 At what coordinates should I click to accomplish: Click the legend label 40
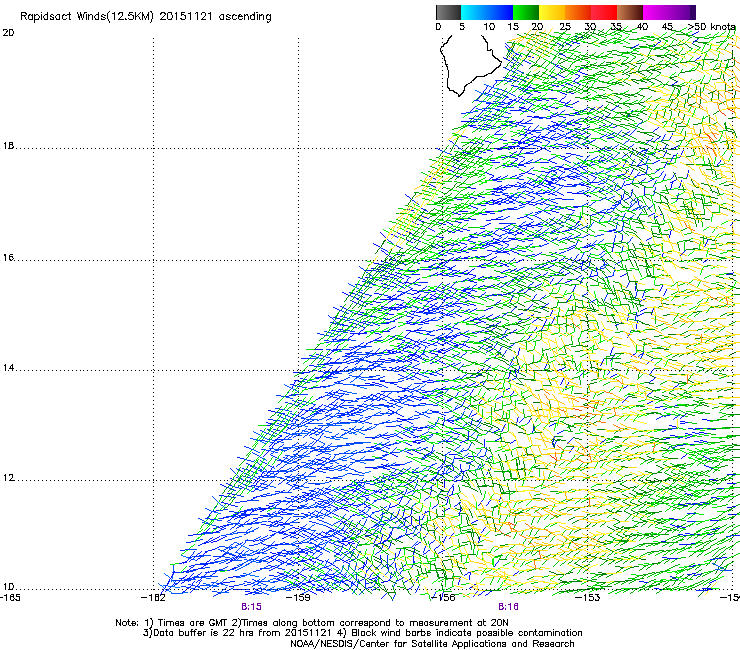(x=642, y=26)
